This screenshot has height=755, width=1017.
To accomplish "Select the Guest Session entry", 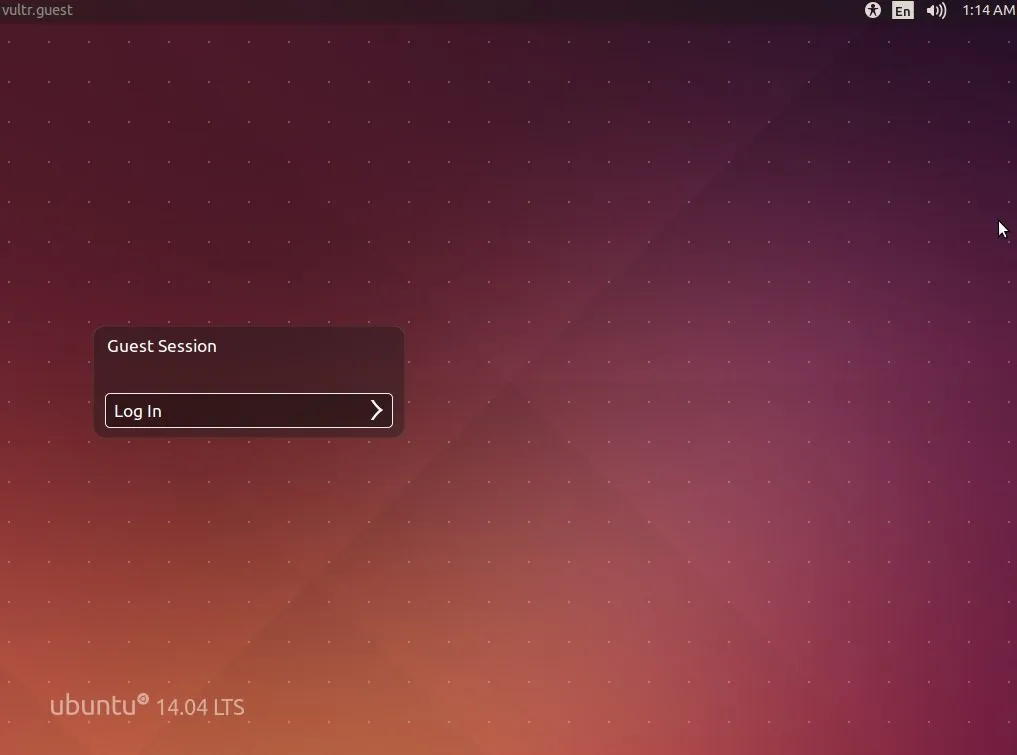I will tap(162, 346).
